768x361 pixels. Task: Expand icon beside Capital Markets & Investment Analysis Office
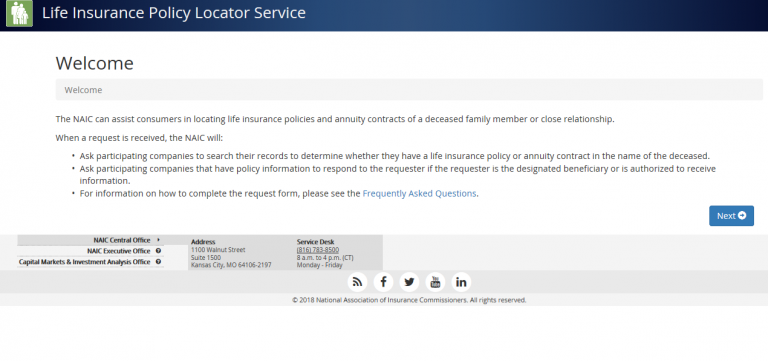click(x=158, y=262)
